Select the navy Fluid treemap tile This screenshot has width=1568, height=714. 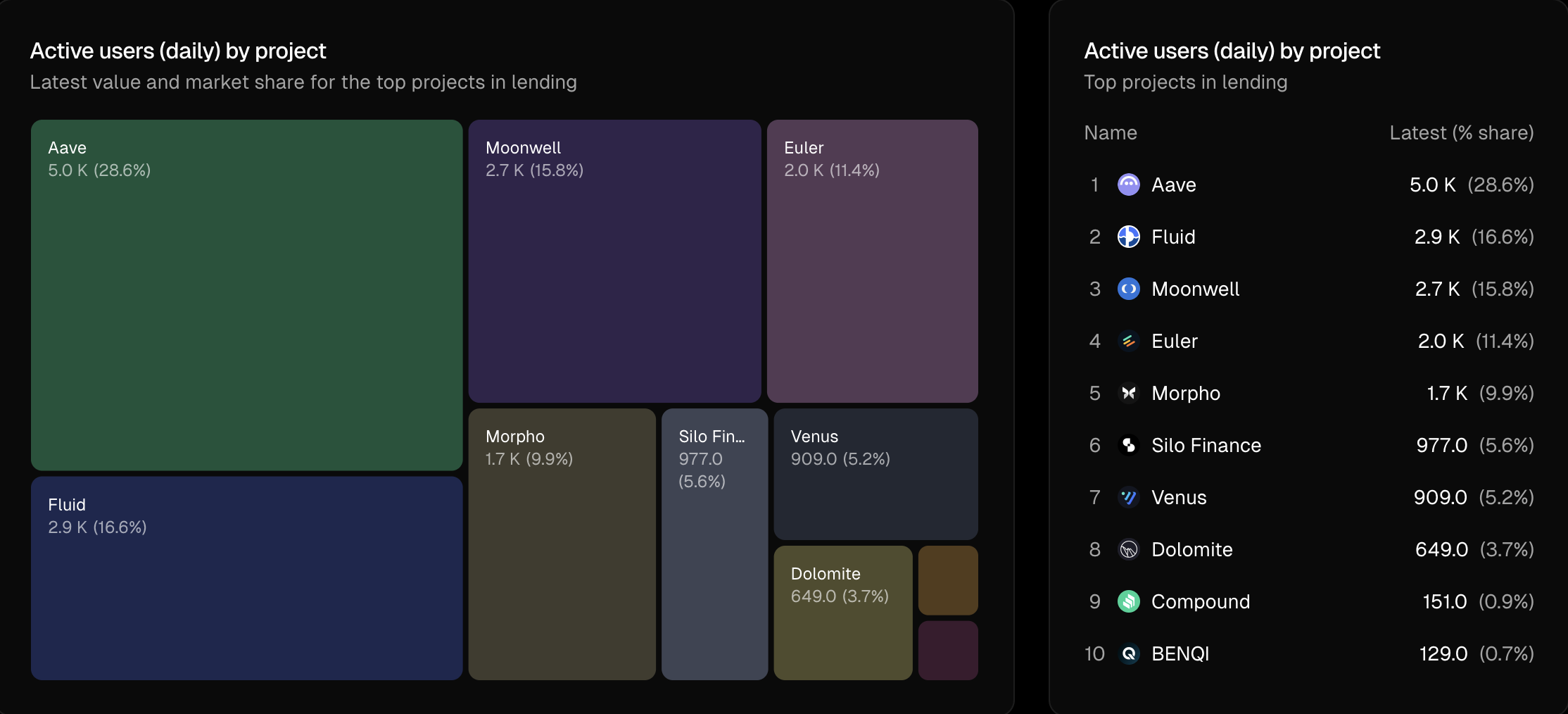point(246,579)
